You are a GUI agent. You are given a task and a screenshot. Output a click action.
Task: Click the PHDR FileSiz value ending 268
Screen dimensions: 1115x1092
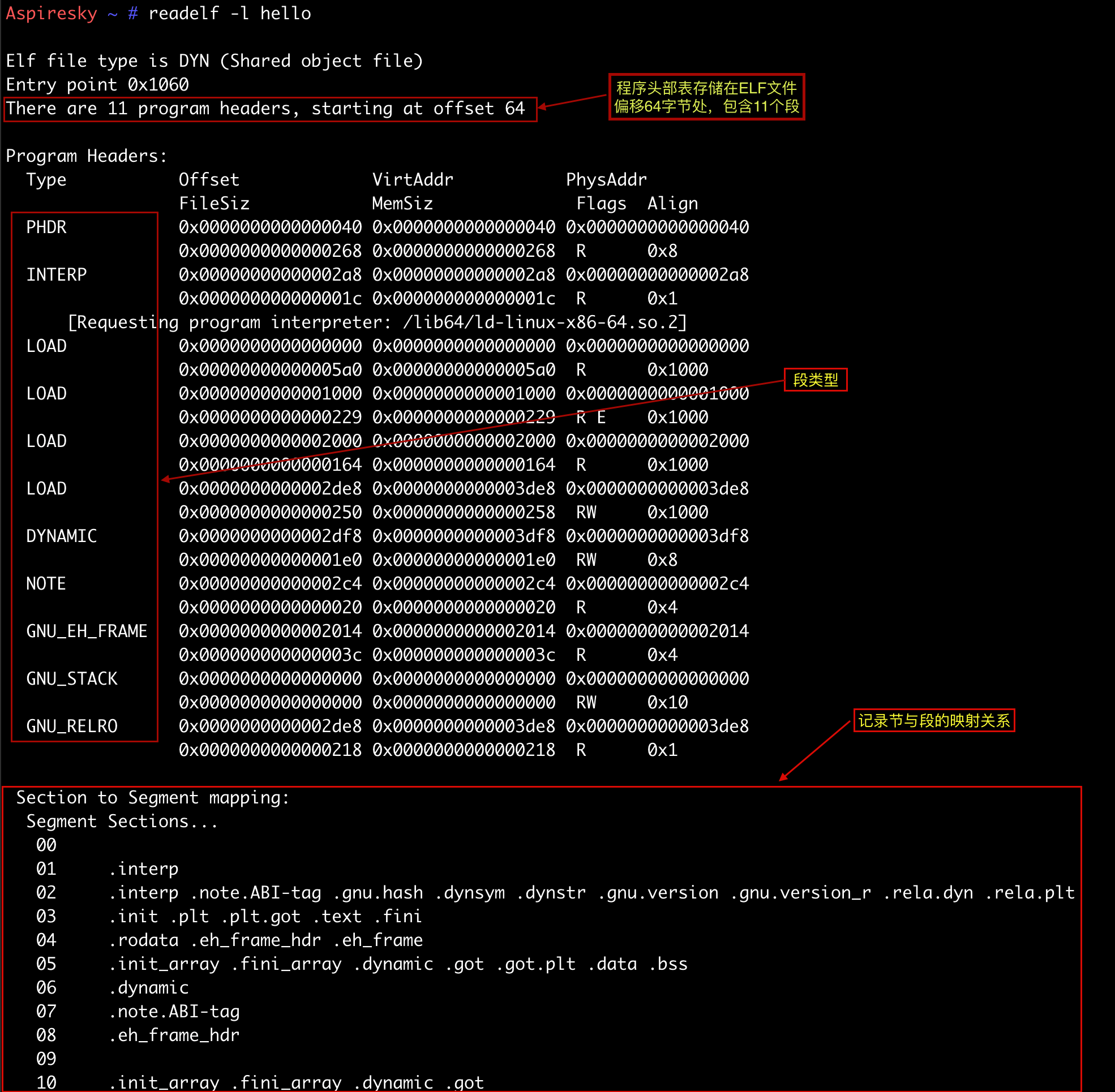click(x=271, y=251)
